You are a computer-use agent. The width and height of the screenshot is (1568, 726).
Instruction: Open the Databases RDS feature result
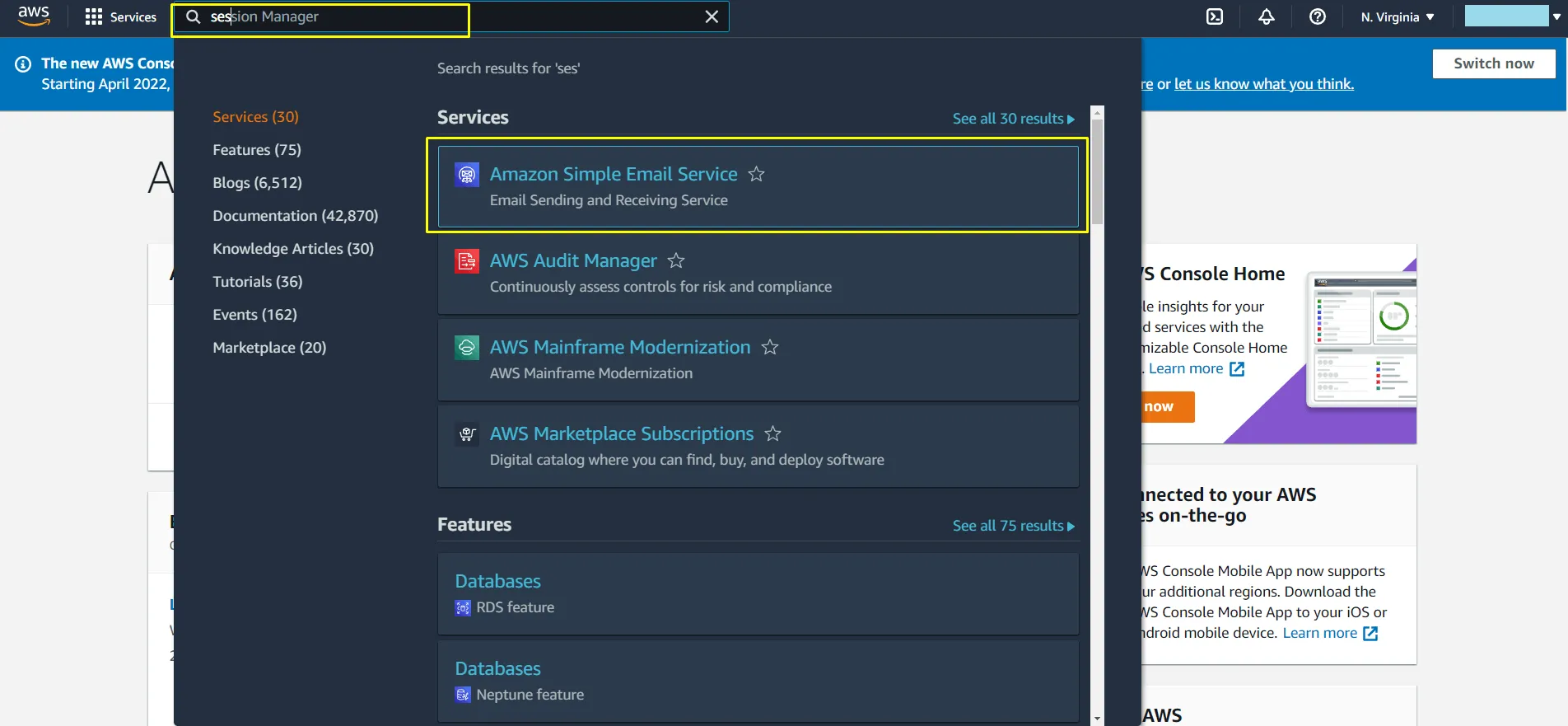[x=497, y=581]
